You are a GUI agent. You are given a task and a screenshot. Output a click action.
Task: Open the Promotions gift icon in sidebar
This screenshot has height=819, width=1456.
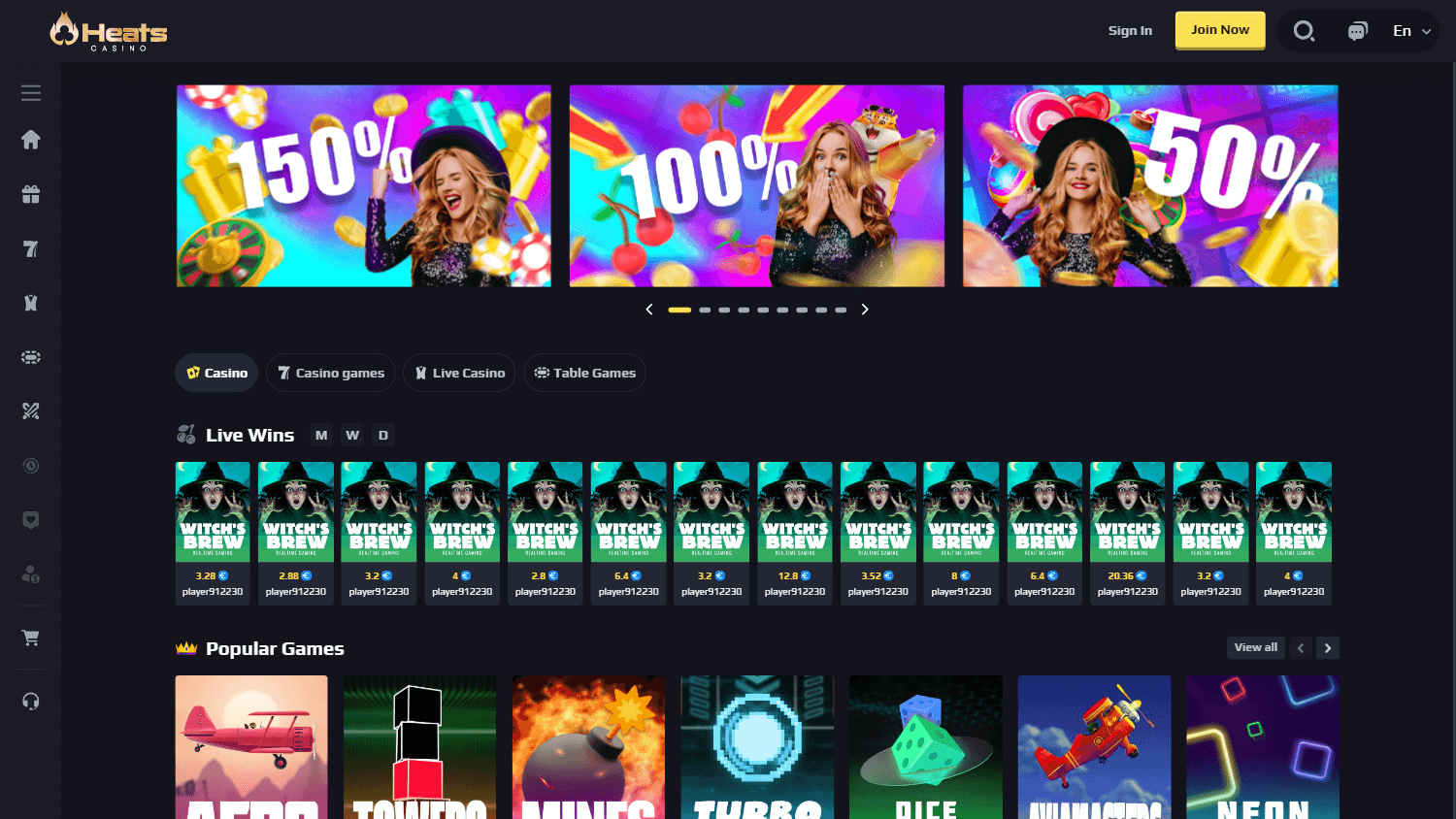(x=30, y=194)
